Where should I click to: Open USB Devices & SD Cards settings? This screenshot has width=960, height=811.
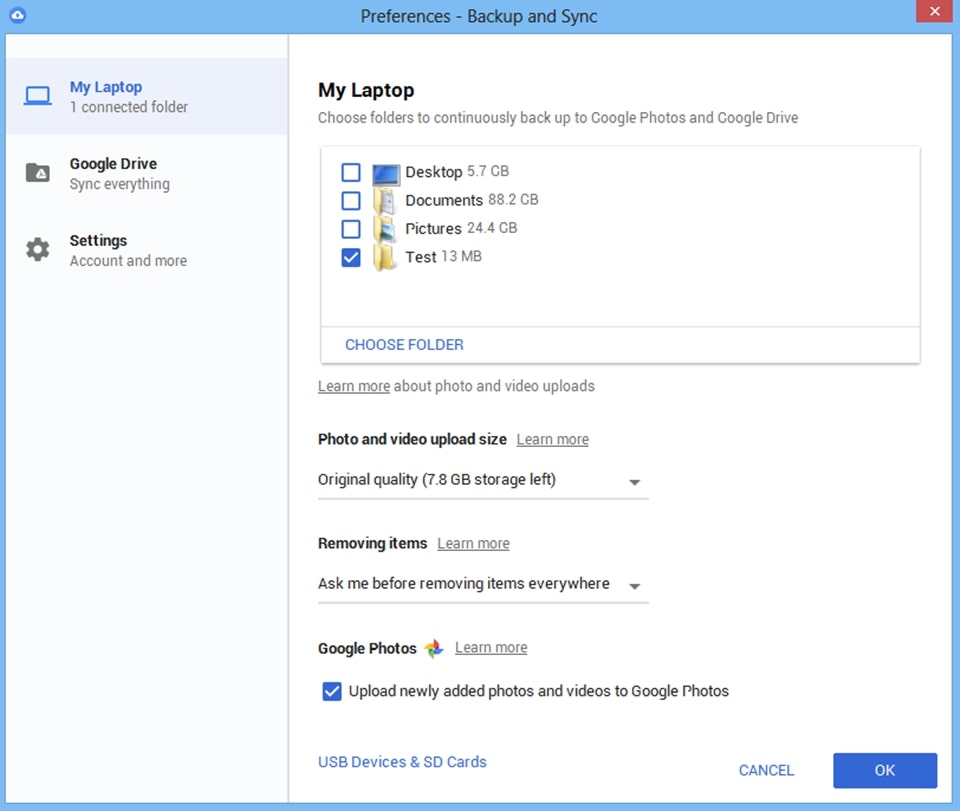click(x=402, y=761)
